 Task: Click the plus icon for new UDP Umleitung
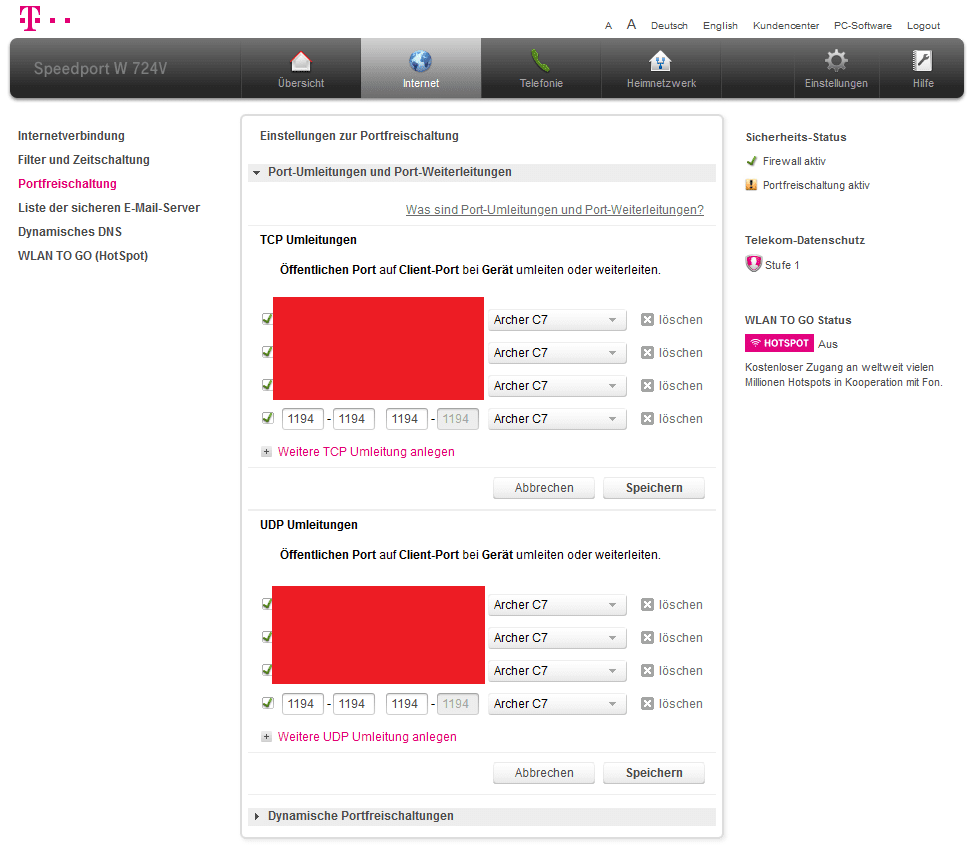click(x=267, y=737)
